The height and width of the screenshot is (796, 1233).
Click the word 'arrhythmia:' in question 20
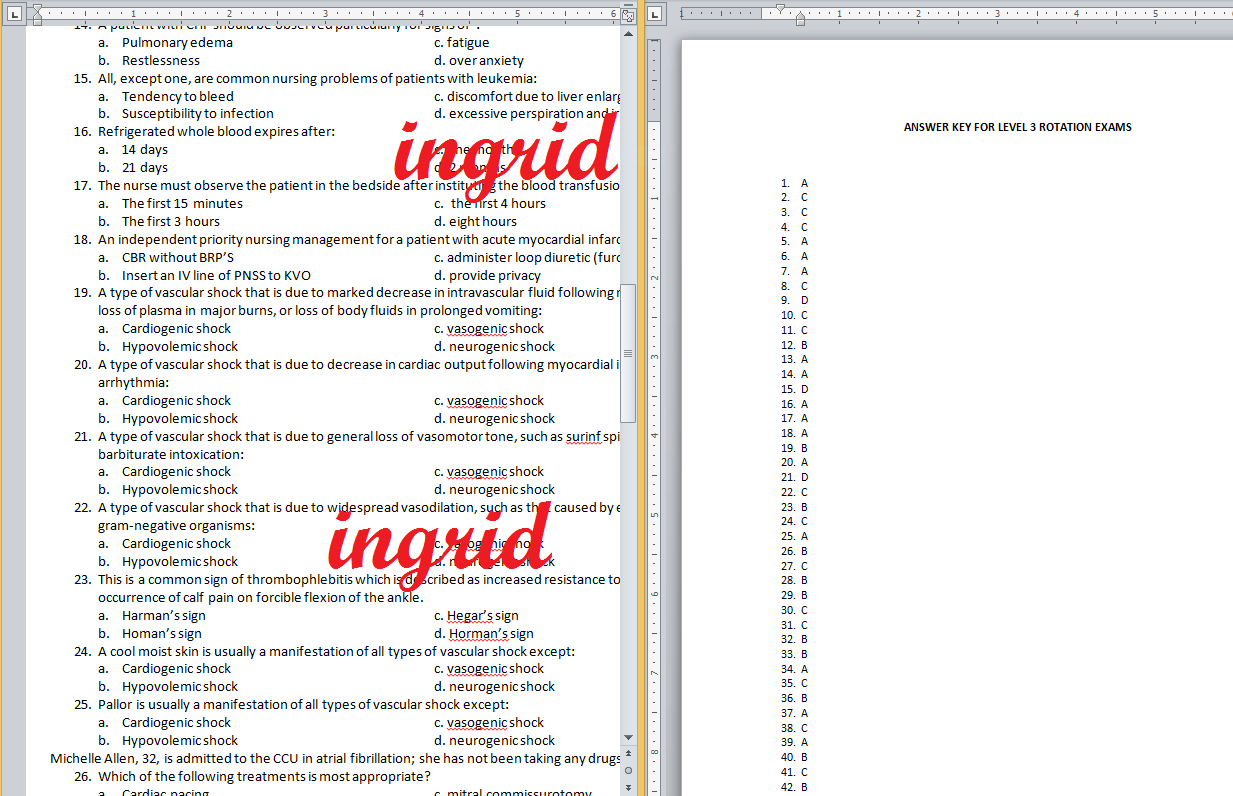click(134, 382)
